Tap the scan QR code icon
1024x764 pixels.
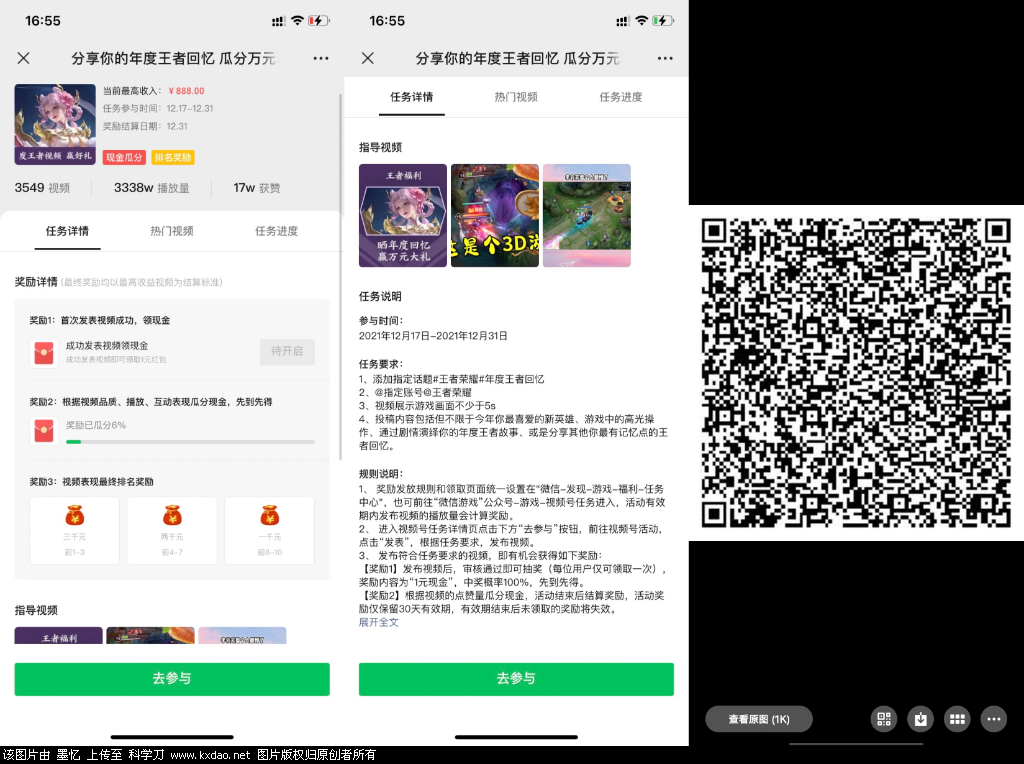pyautogui.click(x=884, y=719)
